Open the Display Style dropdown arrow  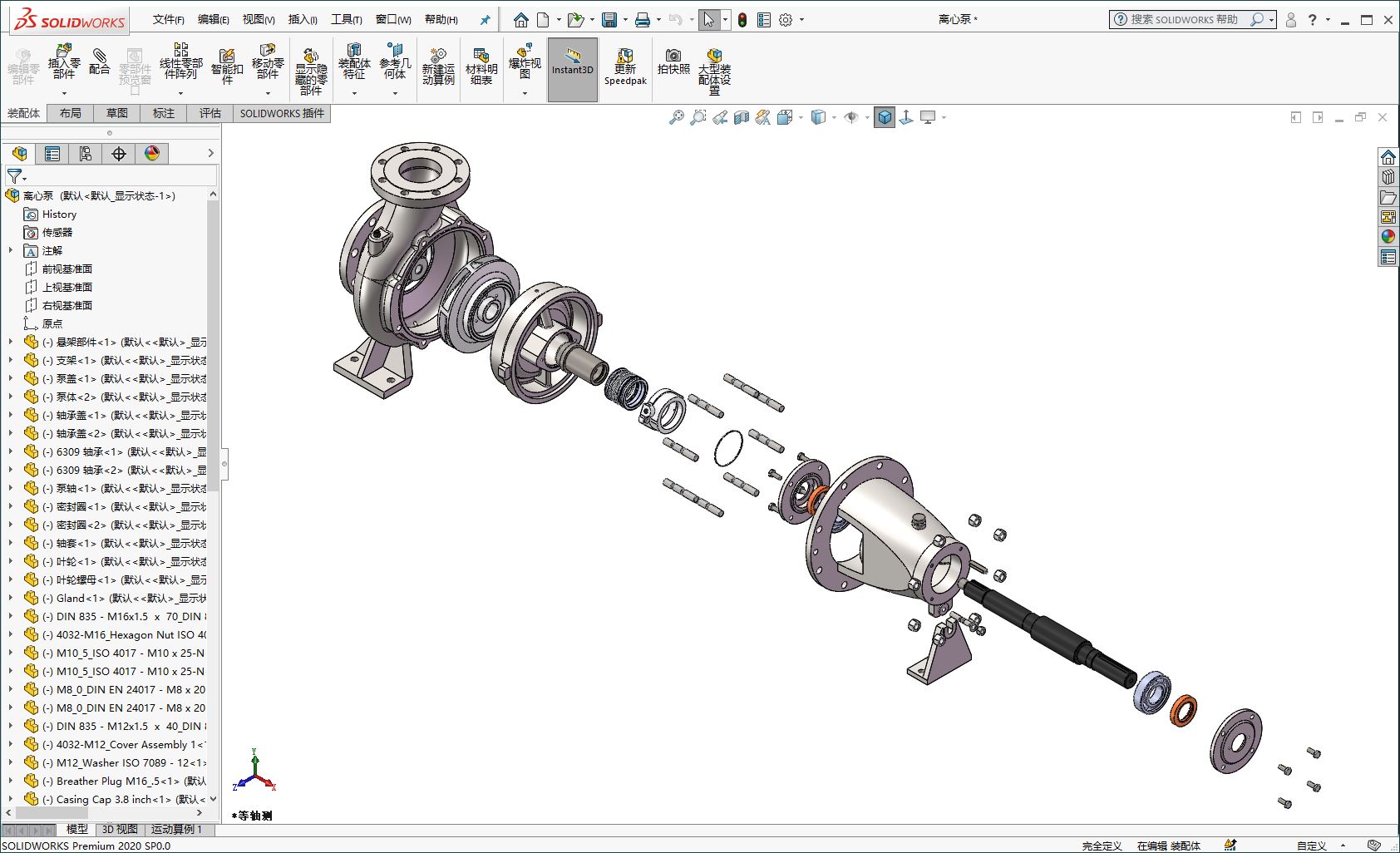(834, 117)
